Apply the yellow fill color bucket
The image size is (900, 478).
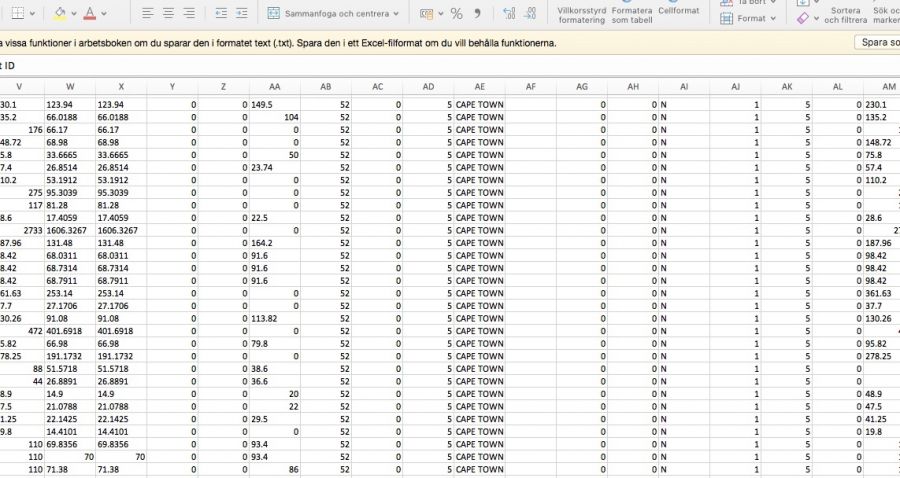coord(59,13)
